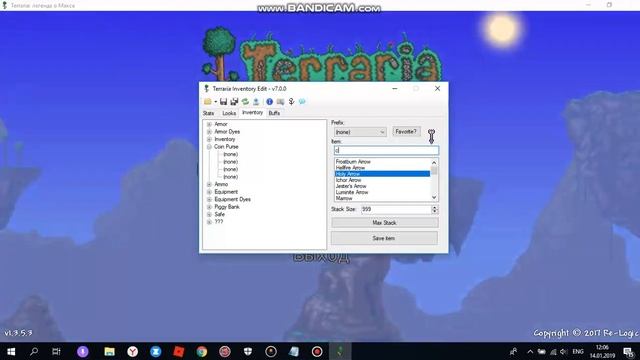Expand the Equipment Dyes tree node

click(x=209, y=199)
